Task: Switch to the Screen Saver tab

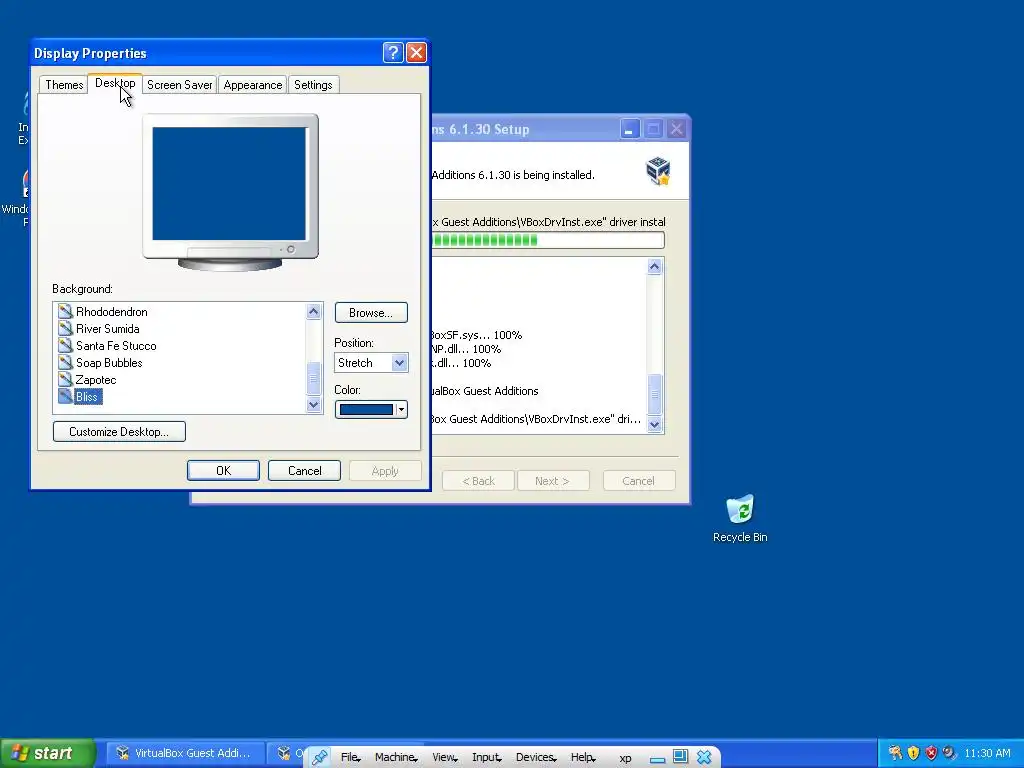Action: tap(180, 85)
